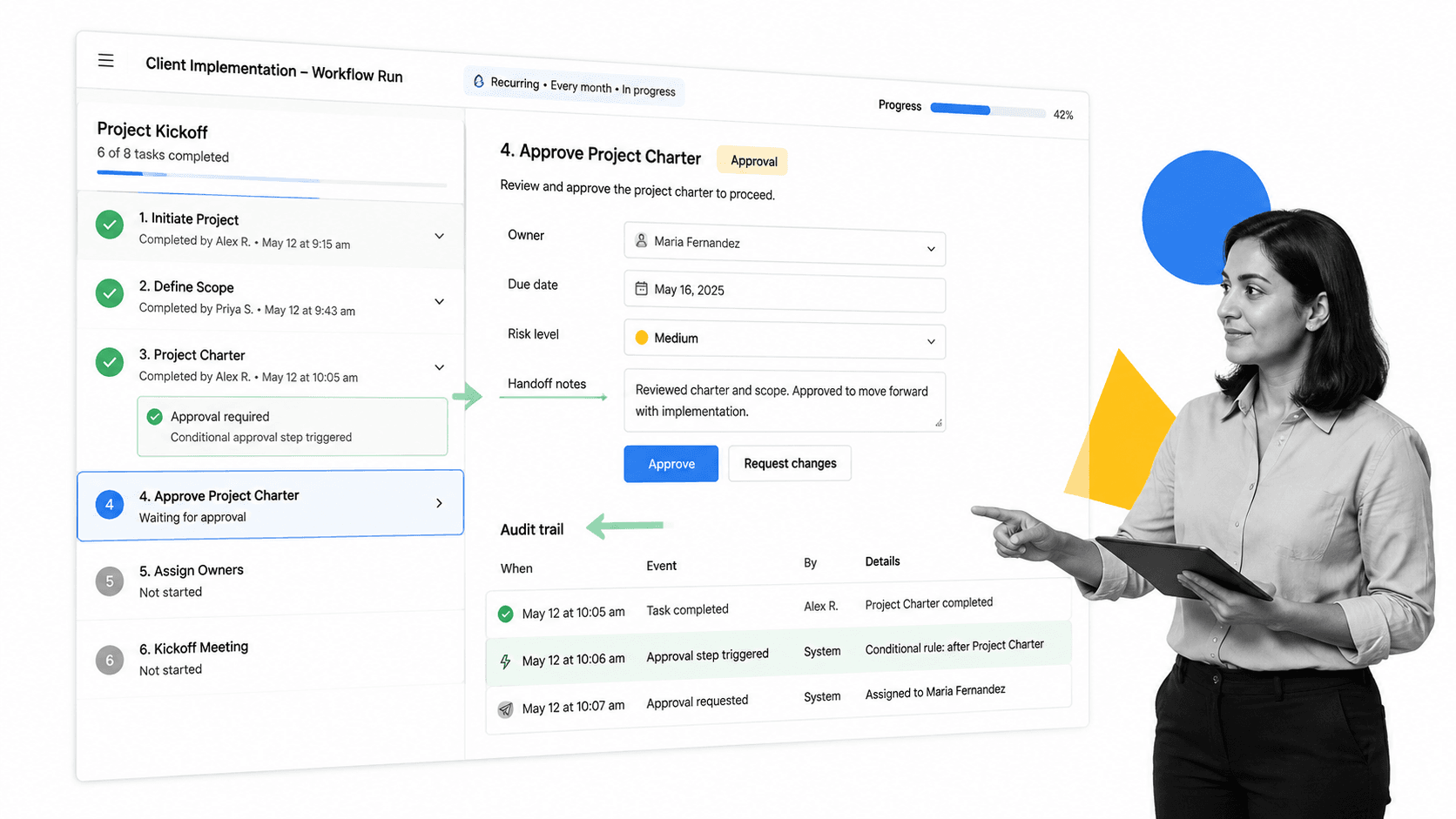Click 'Client Implementation – Workflow Run' title

tap(274, 70)
